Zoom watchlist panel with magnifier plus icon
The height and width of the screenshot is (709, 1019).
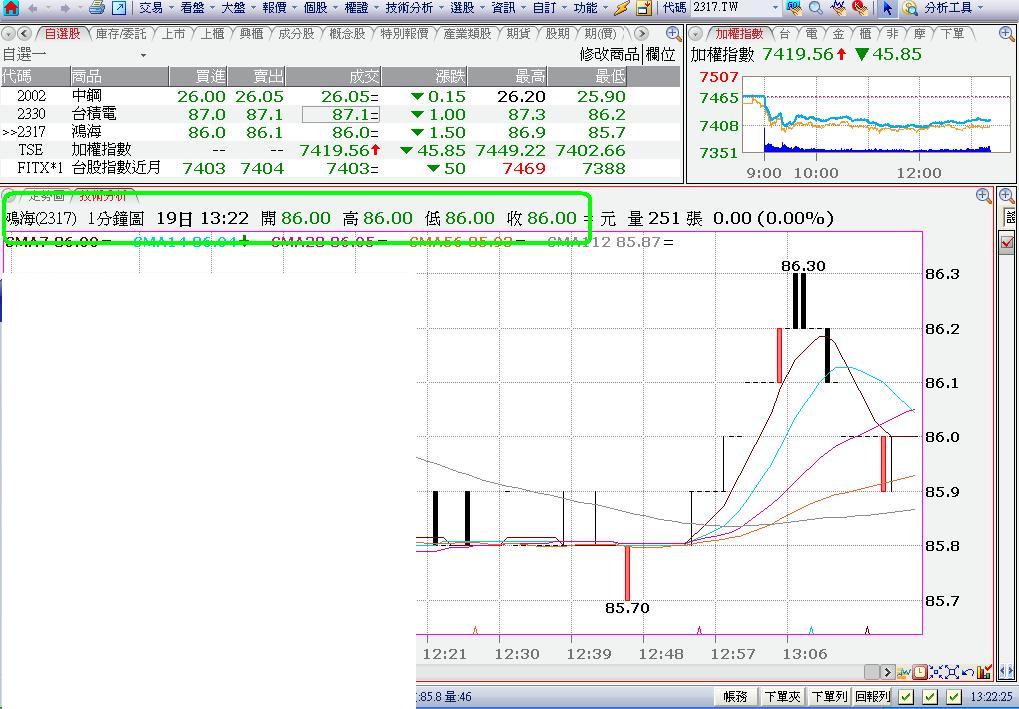[674, 34]
